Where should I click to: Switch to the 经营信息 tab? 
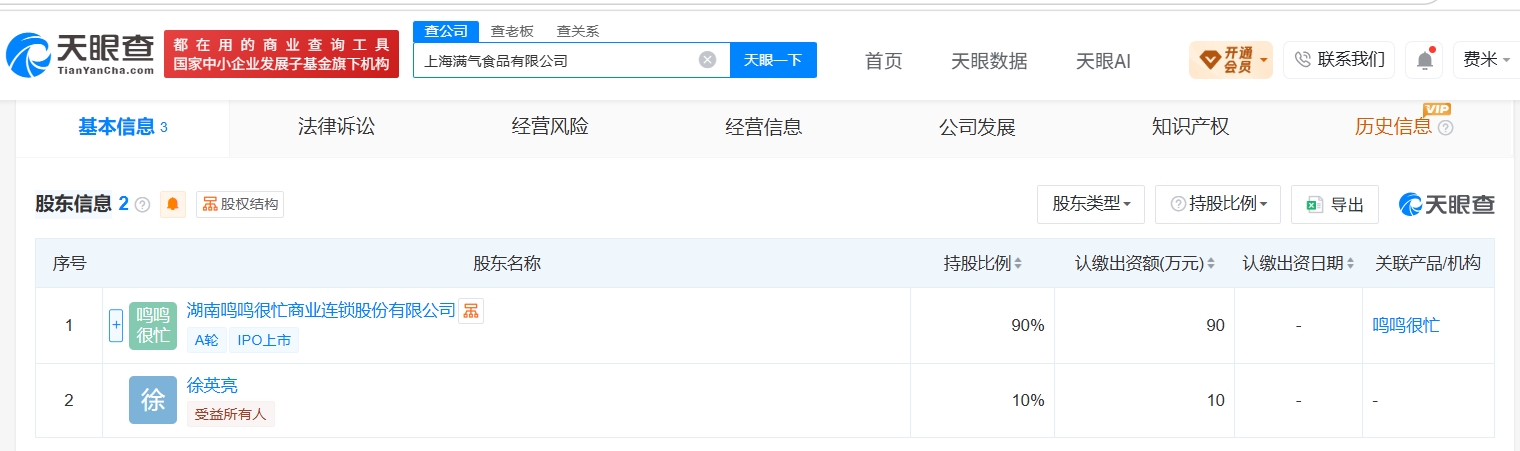(x=763, y=127)
